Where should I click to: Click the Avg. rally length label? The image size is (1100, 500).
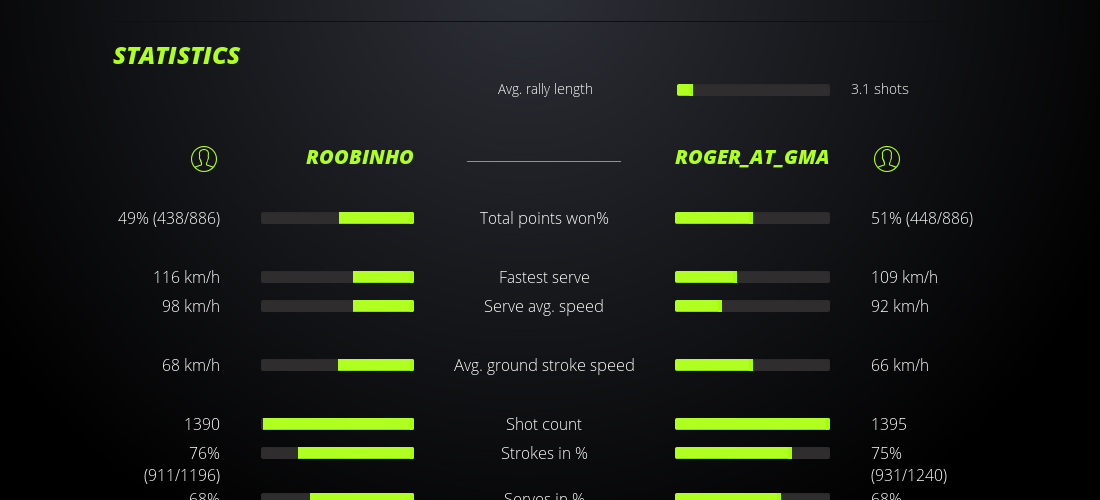click(545, 89)
